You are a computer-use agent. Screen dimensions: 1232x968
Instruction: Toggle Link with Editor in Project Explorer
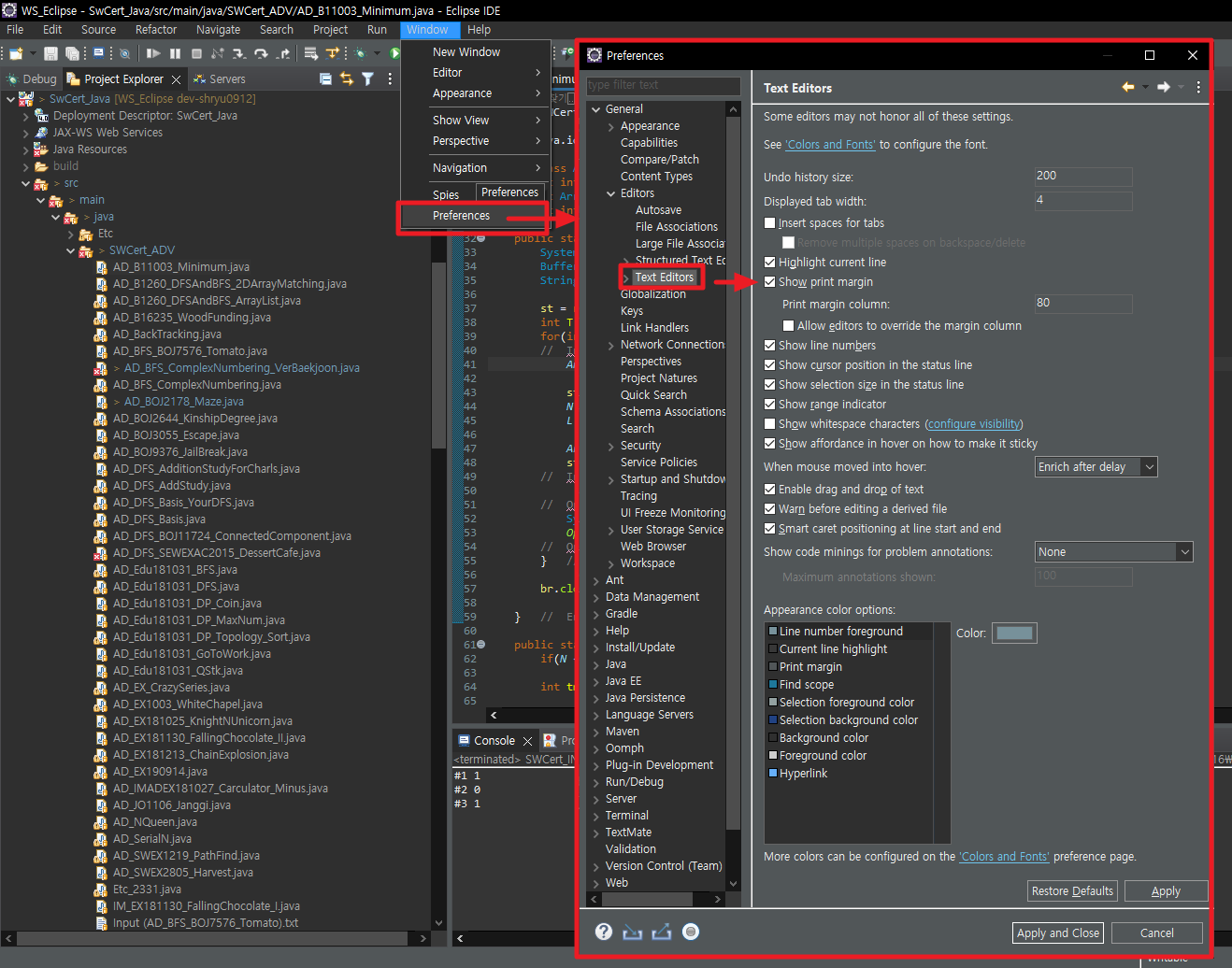(347, 79)
